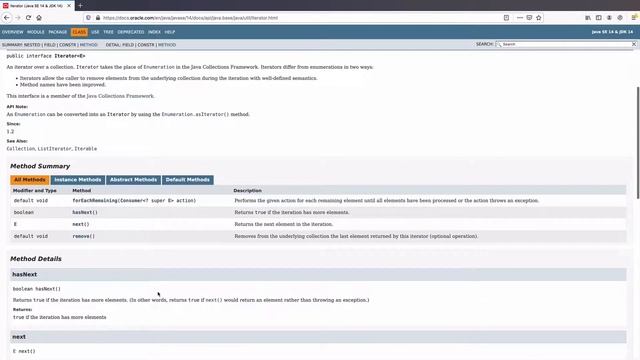Select the All Methods tab
The width and height of the screenshot is (640, 360).
[x=29, y=180]
